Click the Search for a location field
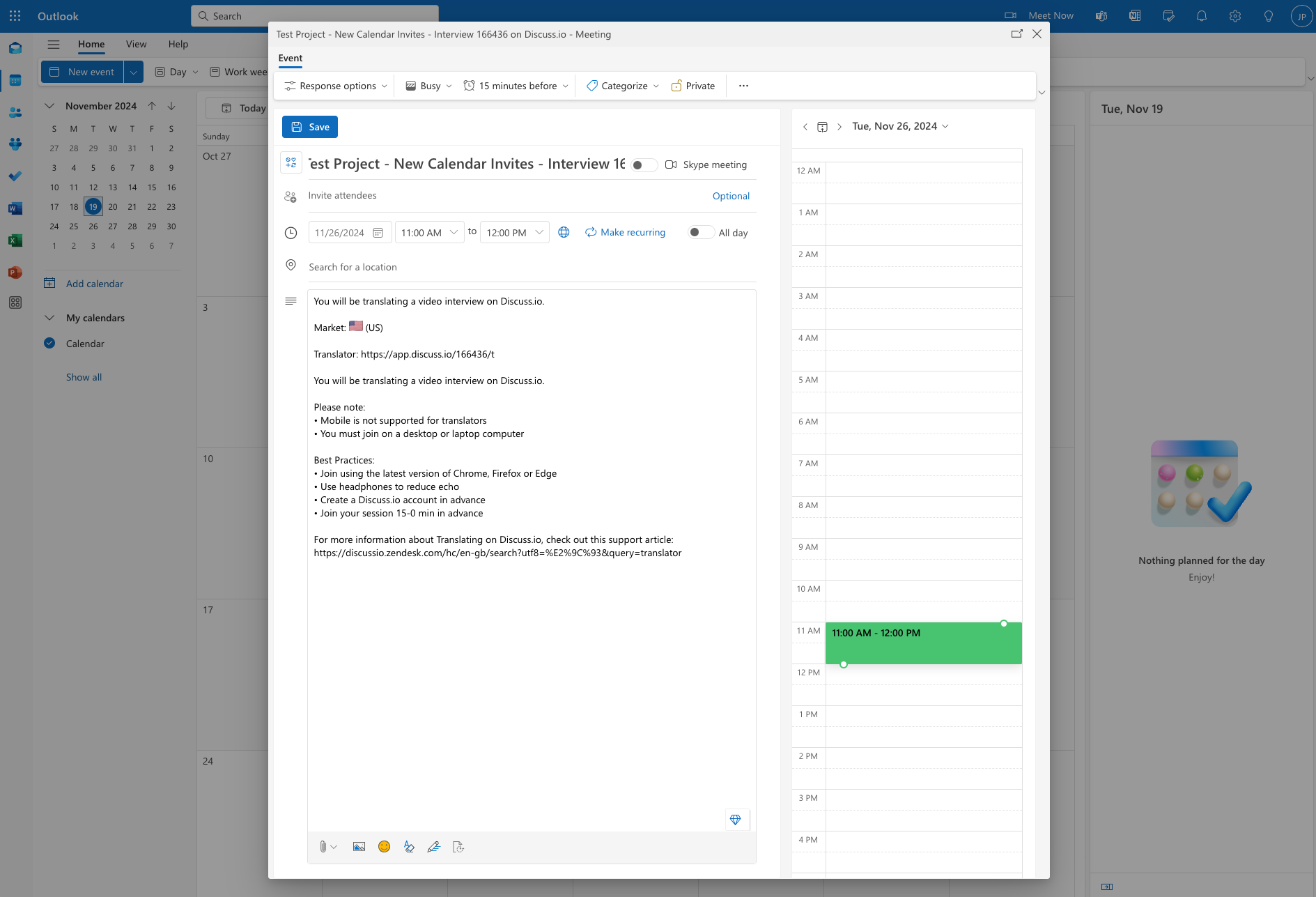This screenshot has width=1316, height=897. coord(532,267)
